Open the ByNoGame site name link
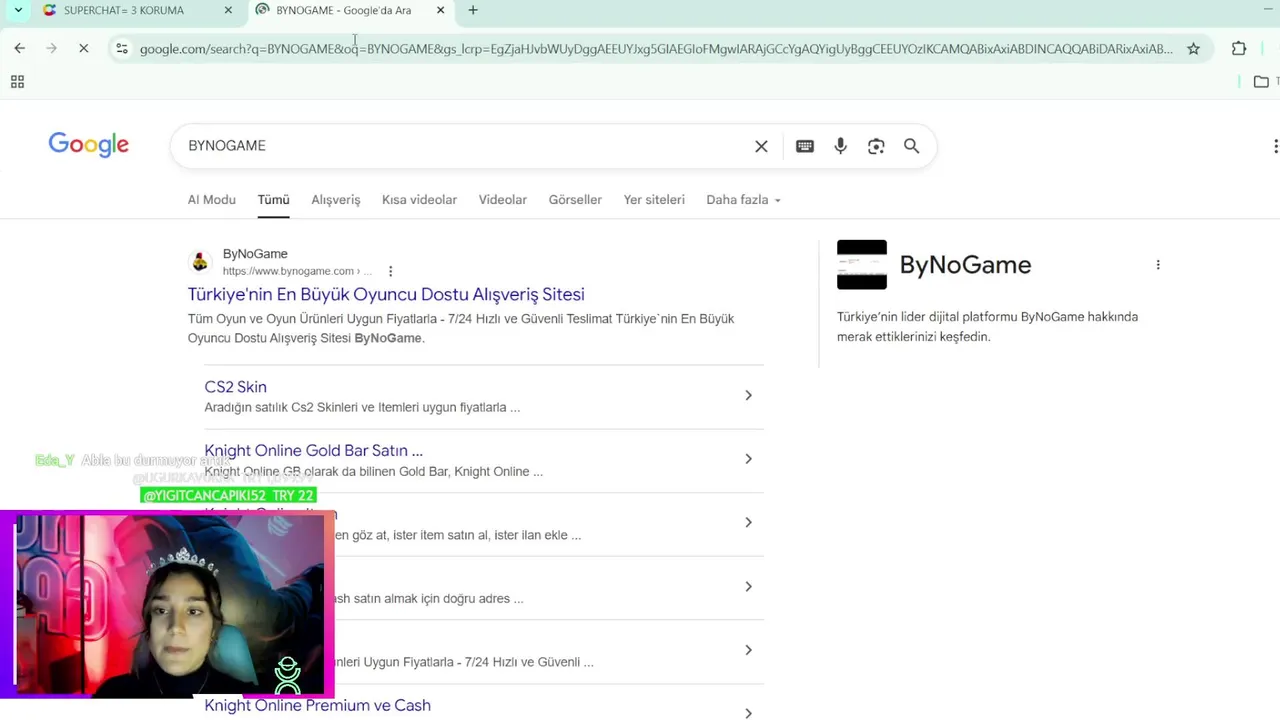Screen dimensions: 1280x720 pyautogui.click(x=255, y=254)
